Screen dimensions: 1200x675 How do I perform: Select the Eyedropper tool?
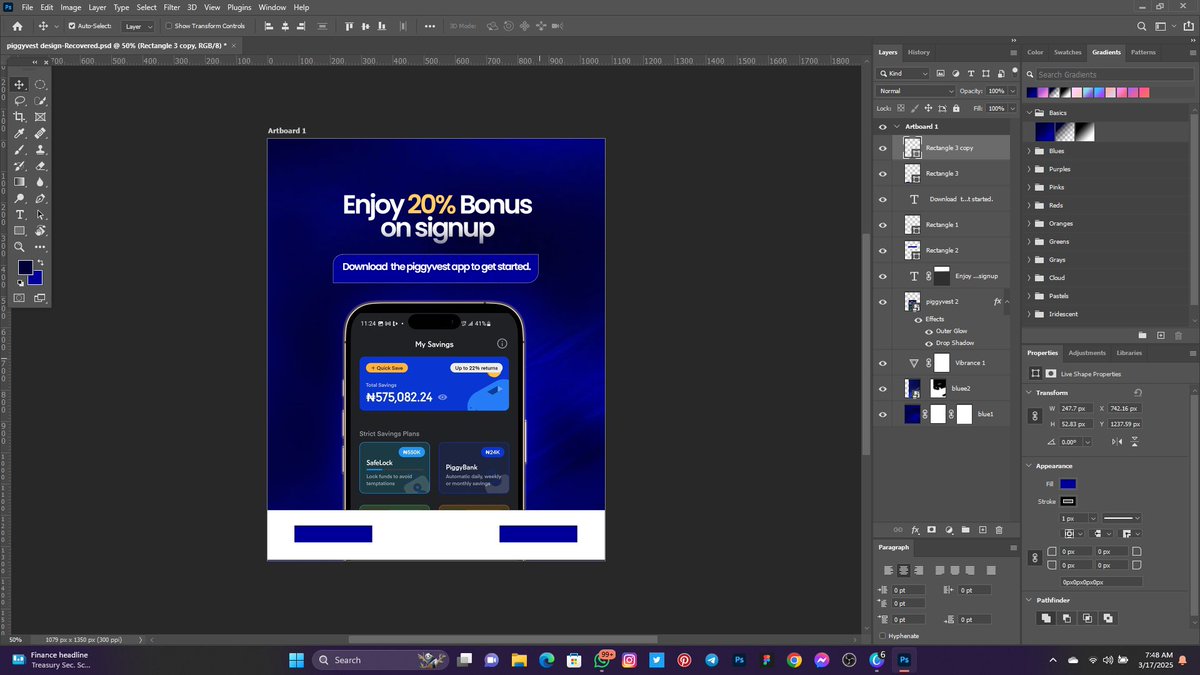tap(20, 133)
